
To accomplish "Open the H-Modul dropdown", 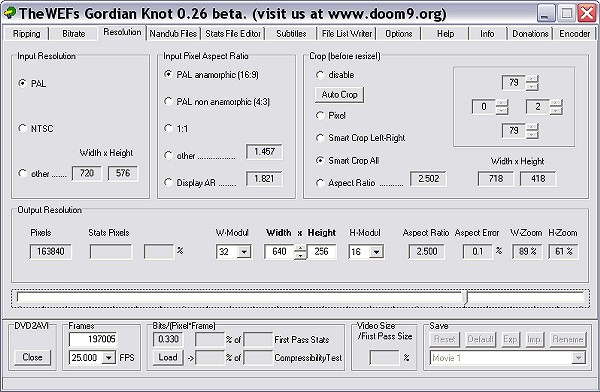I will pos(377,252).
